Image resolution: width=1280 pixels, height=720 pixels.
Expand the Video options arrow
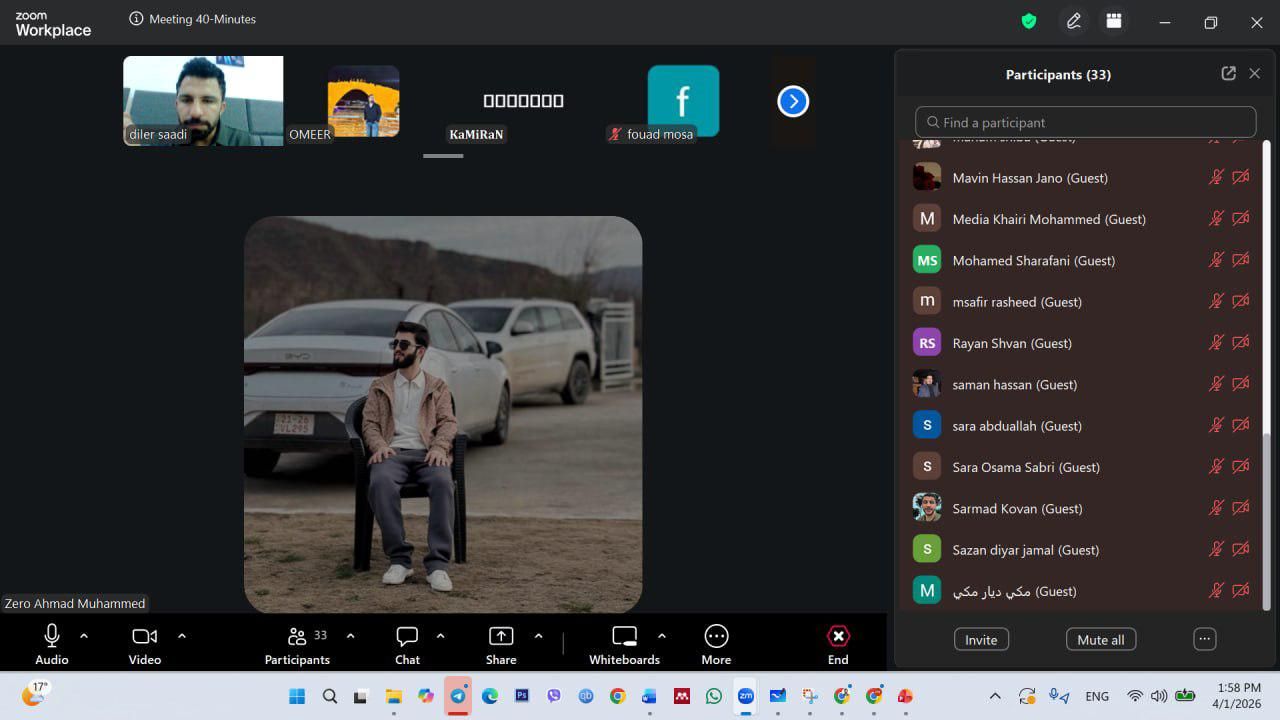pyautogui.click(x=182, y=636)
